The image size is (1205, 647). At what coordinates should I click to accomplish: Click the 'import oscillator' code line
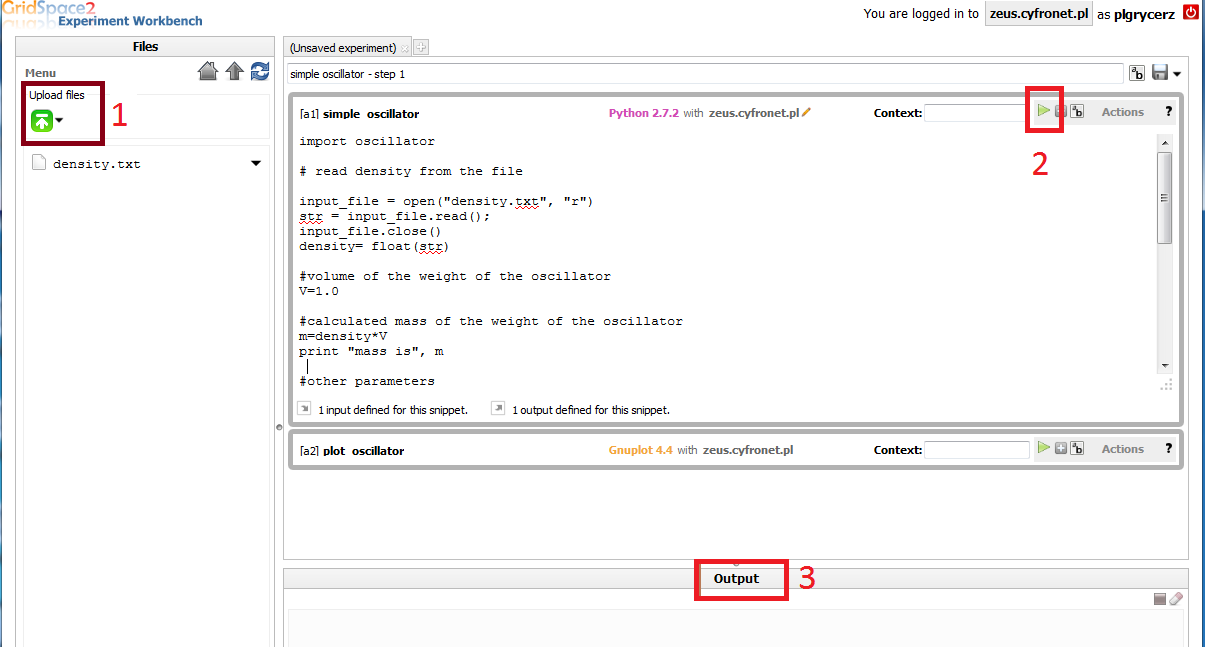[x=367, y=141]
